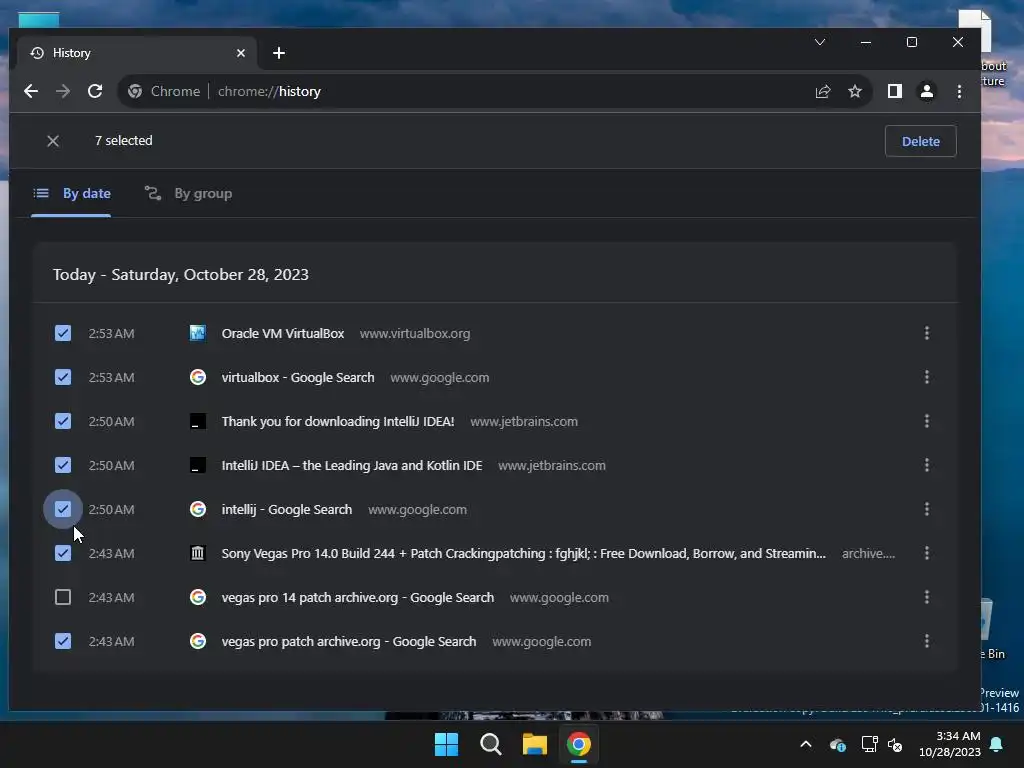Viewport: 1024px width, 768px height.
Task: Open File Explorer from the taskbar
Action: pos(534,744)
